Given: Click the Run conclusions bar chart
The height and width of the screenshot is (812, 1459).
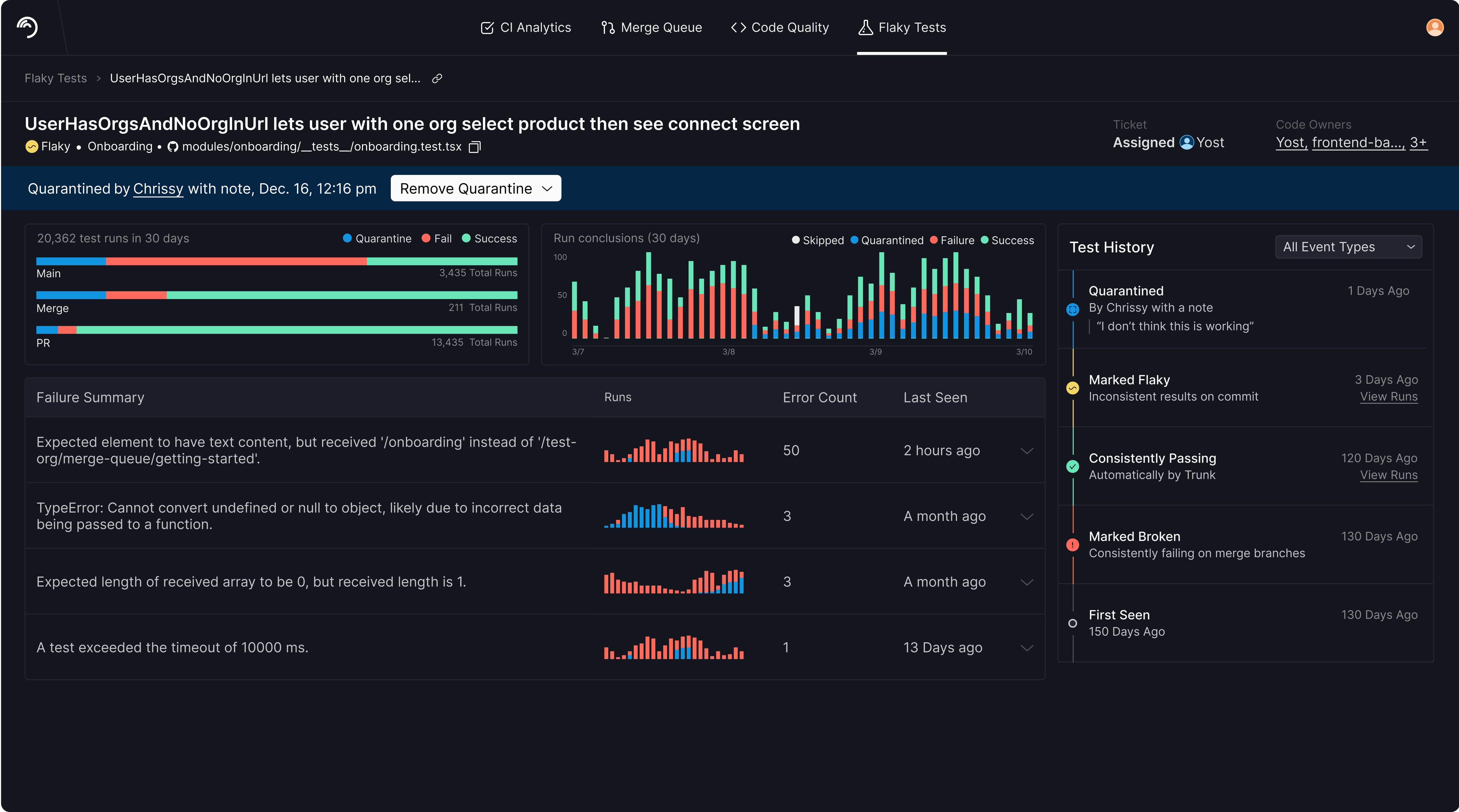Looking at the screenshot, I should [802, 295].
